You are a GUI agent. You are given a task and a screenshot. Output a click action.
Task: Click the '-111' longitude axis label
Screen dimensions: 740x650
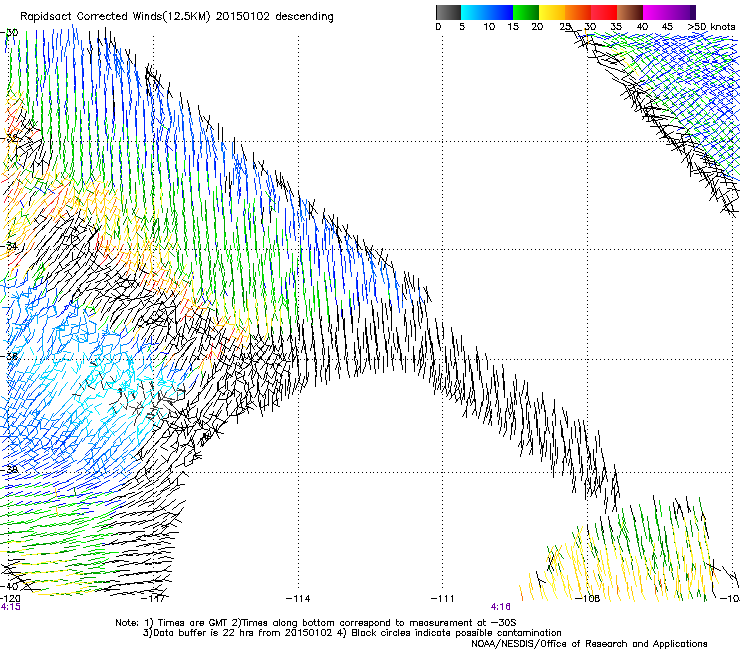click(x=442, y=599)
